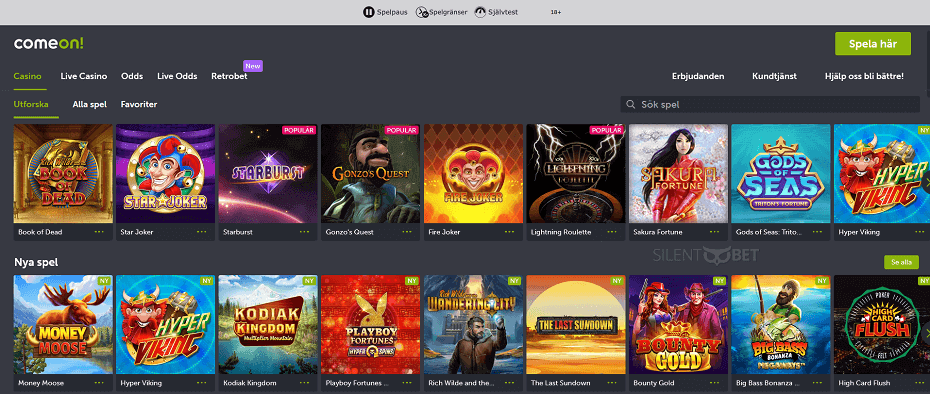Open the Självtest gauge icon
The width and height of the screenshot is (930, 394).
click(480, 12)
